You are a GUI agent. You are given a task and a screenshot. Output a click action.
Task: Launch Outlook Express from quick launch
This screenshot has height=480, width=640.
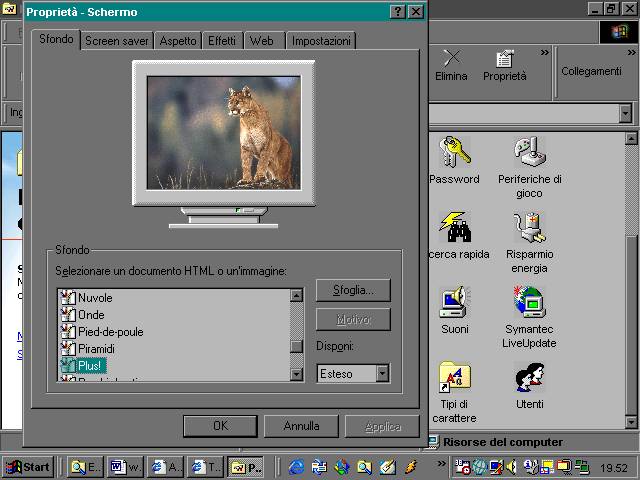(319, 467)
